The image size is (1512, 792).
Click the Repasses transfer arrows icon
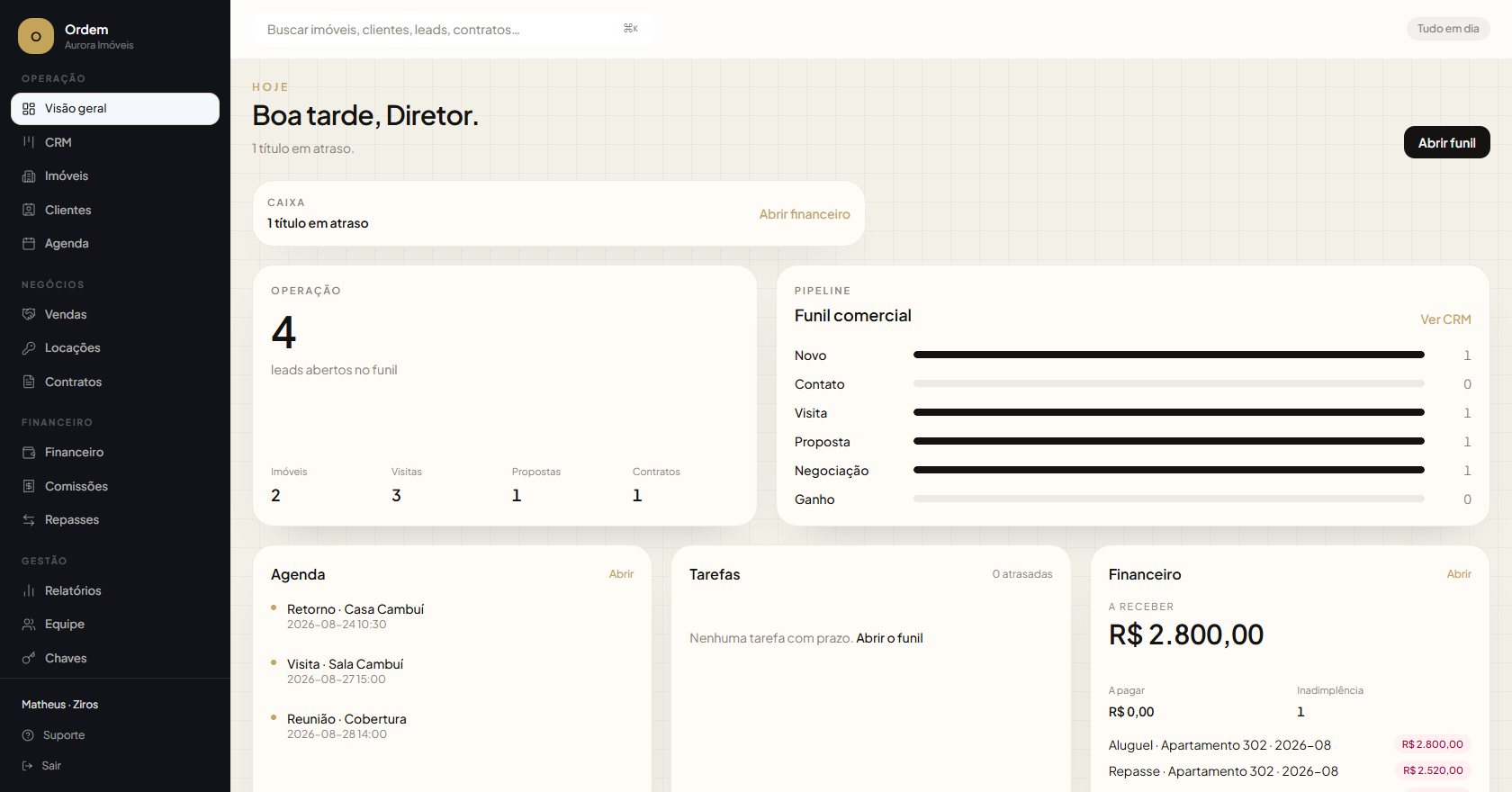[x=29, y=520]
